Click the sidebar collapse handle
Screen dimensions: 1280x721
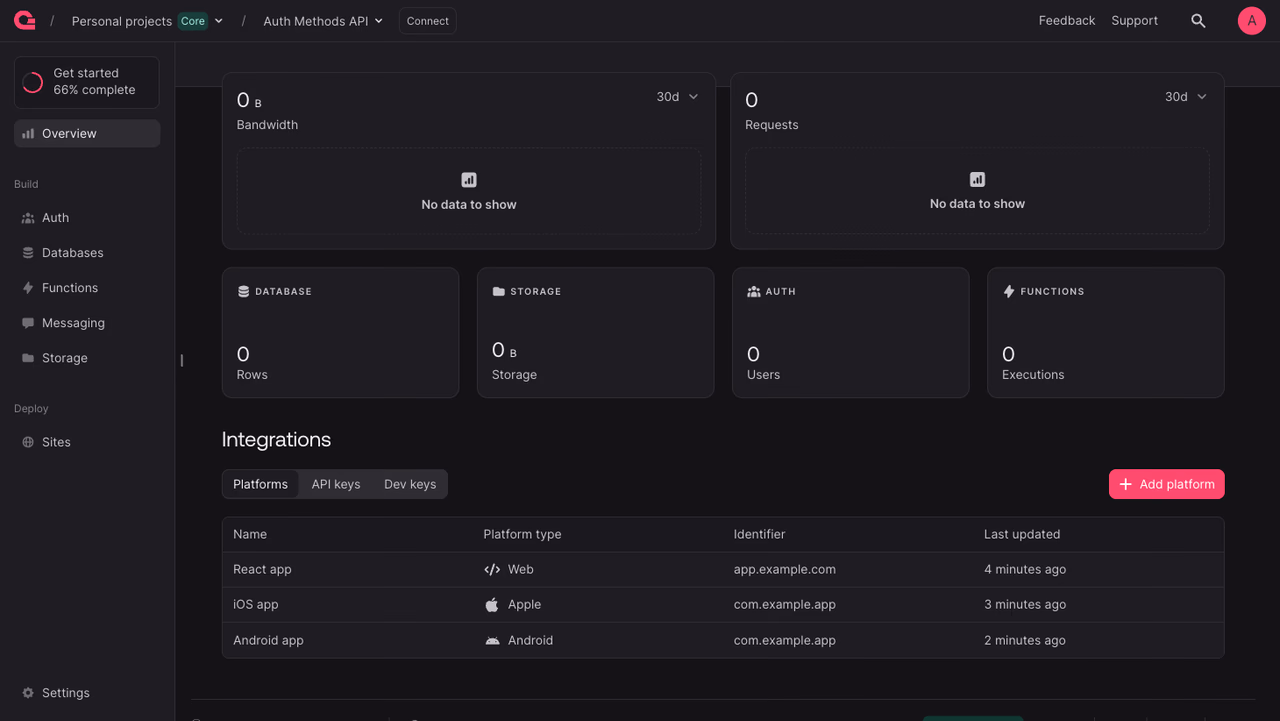point(181,360)
